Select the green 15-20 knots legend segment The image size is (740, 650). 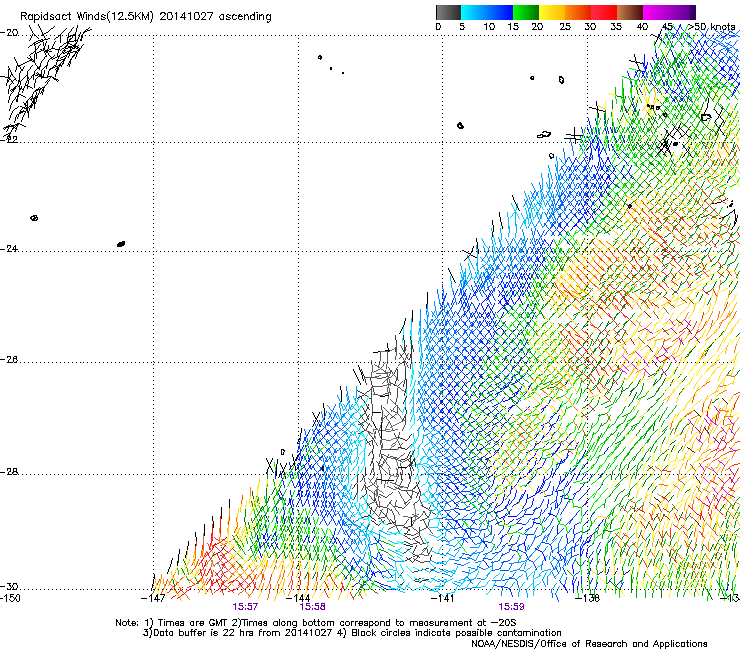point(526,12)
